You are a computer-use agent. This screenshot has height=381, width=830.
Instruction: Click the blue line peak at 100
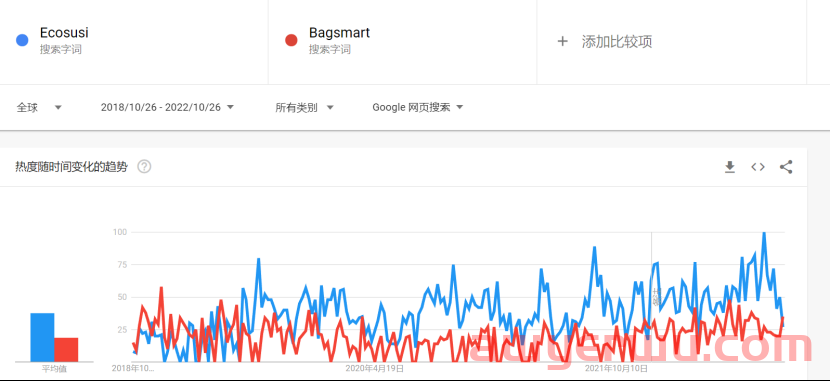click(x=764, y=233)
